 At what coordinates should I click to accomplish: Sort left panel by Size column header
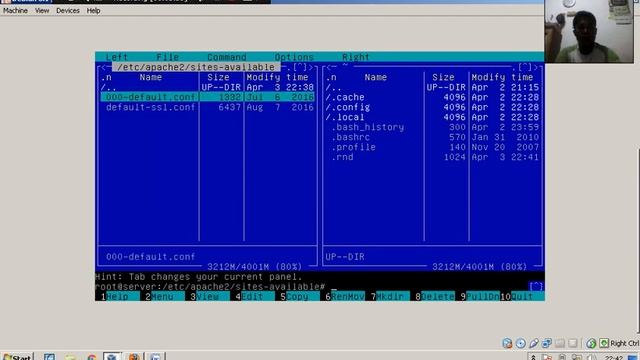click(218, 77)
